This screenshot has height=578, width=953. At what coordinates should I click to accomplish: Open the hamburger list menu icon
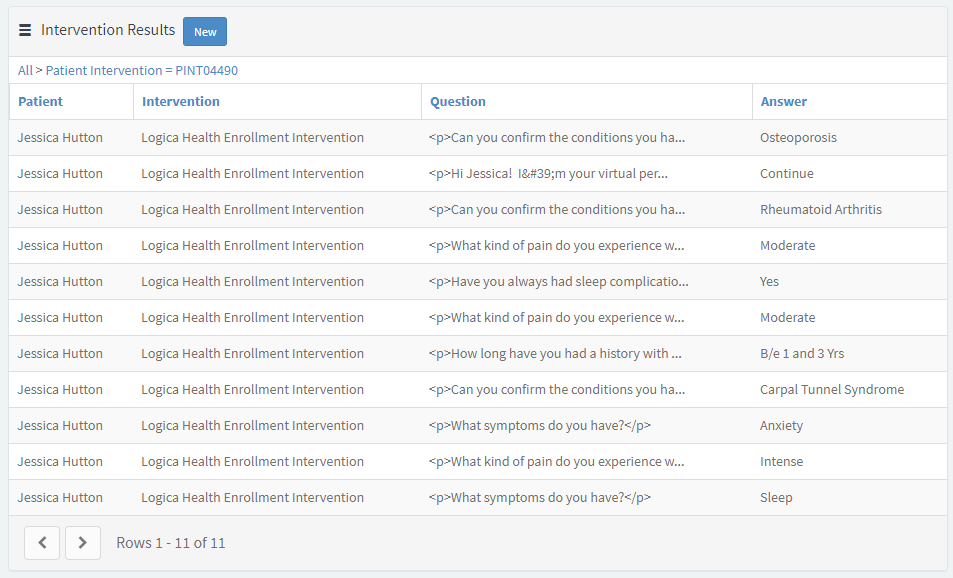(25, 30)
